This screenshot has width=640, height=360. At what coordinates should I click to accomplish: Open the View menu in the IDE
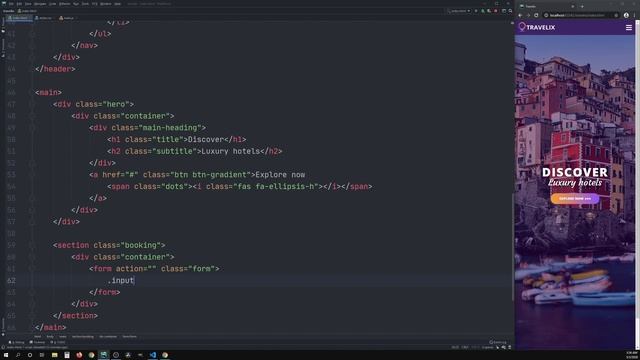(28, 4)
